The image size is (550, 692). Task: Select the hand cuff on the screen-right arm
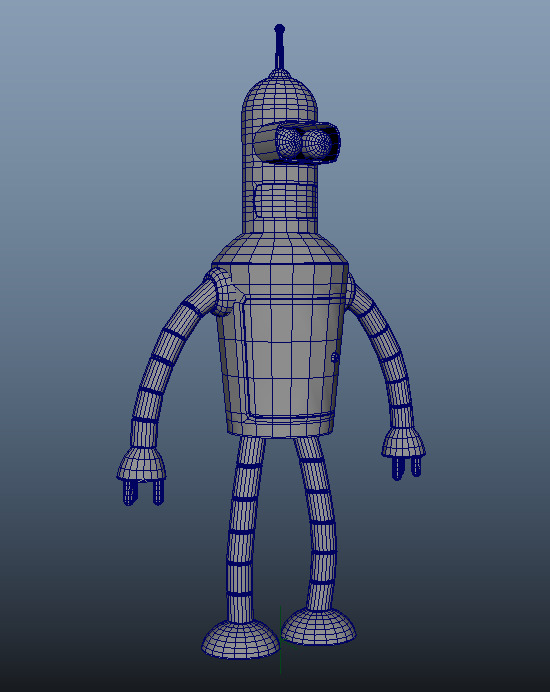(403, 443)
